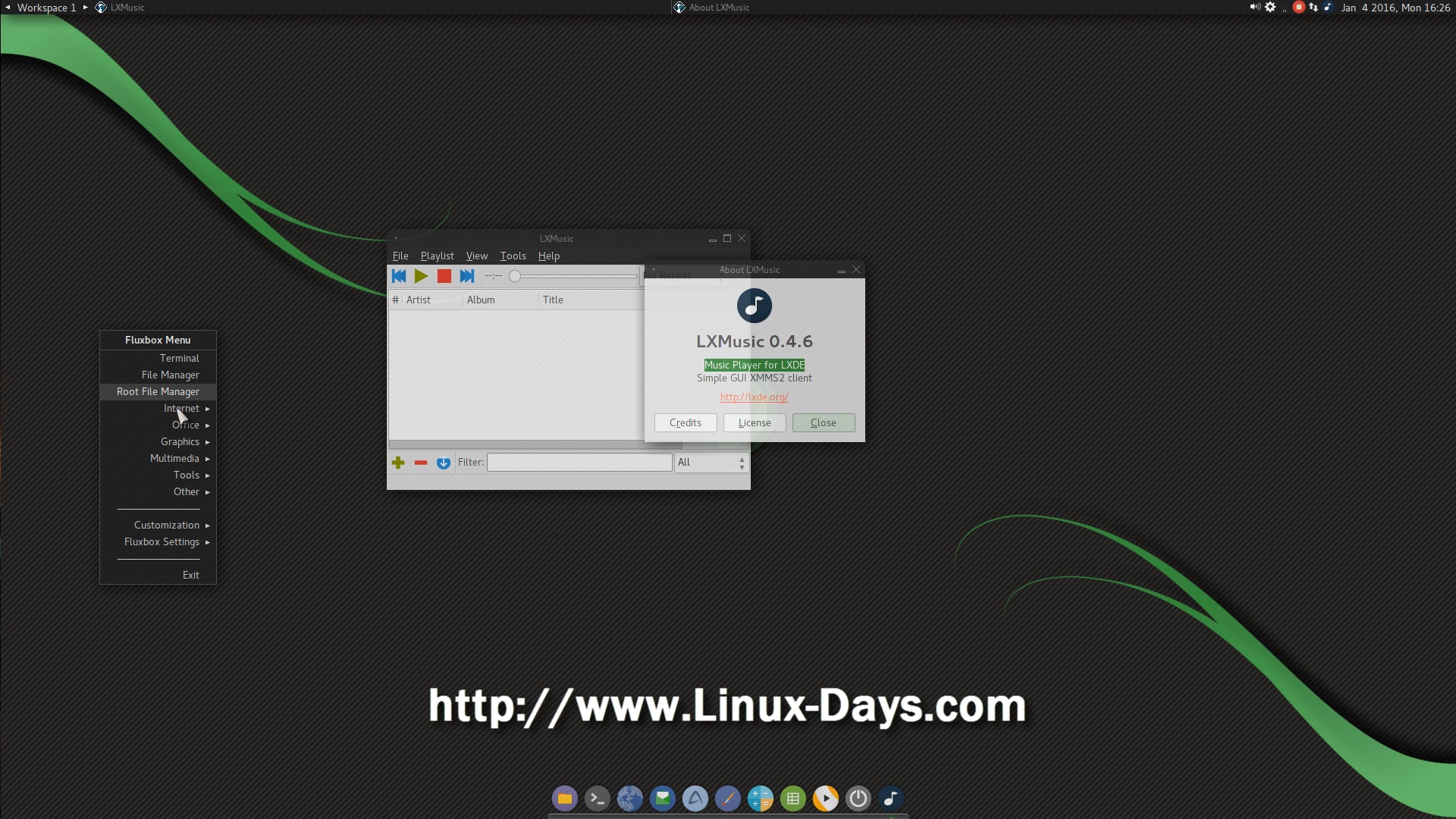Image resolution: width=1456 pixels, height=819 pixels.
Task: Expand Office submenu
Action: click(x=158, y=425)
